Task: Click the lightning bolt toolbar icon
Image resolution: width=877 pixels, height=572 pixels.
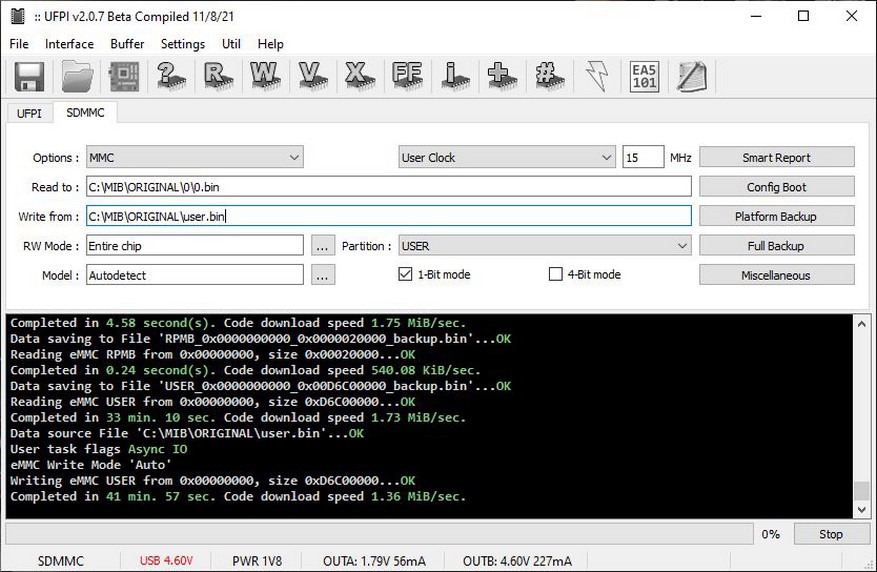Action: [597, 77]
